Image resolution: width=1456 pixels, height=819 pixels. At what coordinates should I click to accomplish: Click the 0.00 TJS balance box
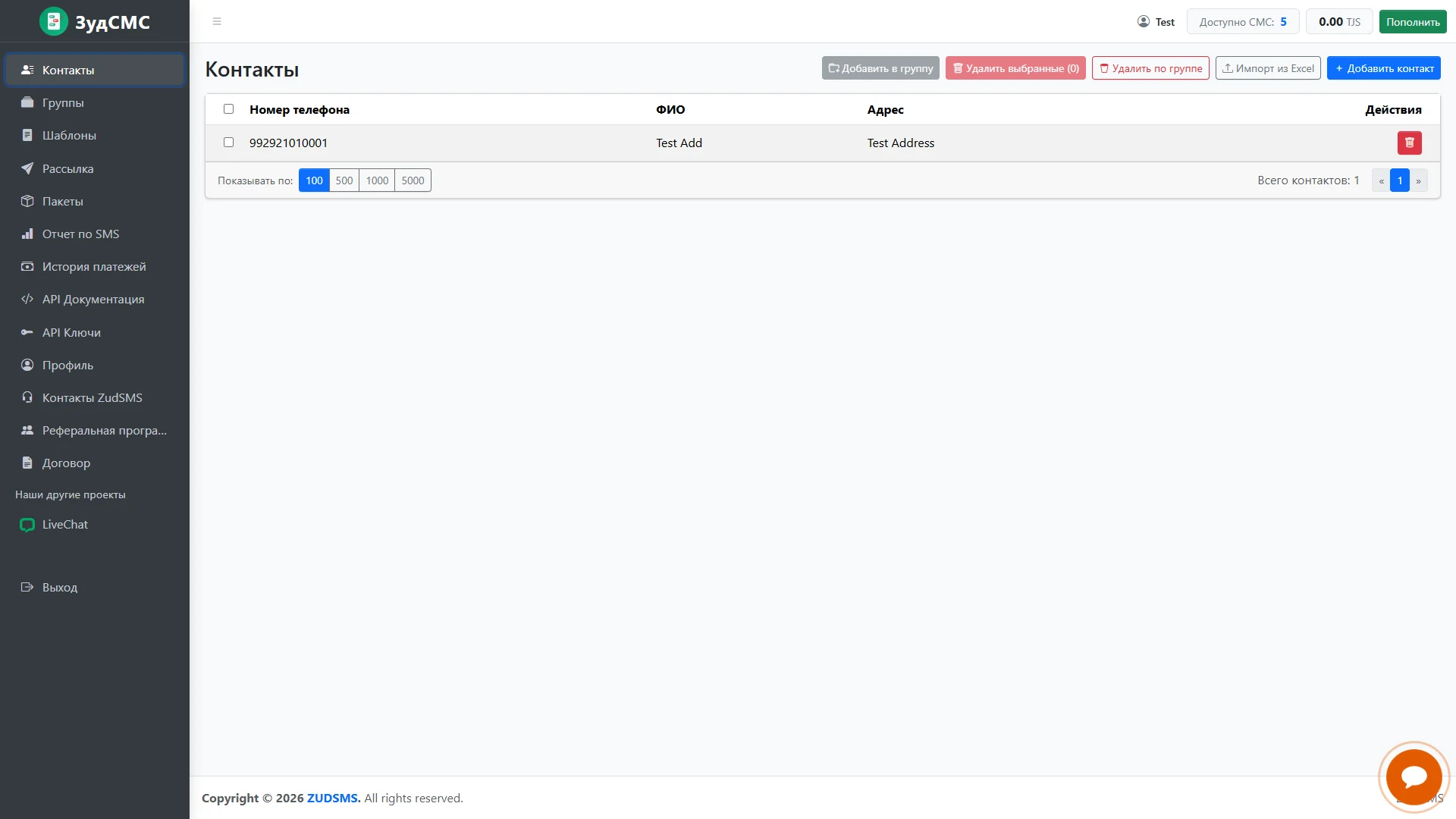tap(1339, 21)
